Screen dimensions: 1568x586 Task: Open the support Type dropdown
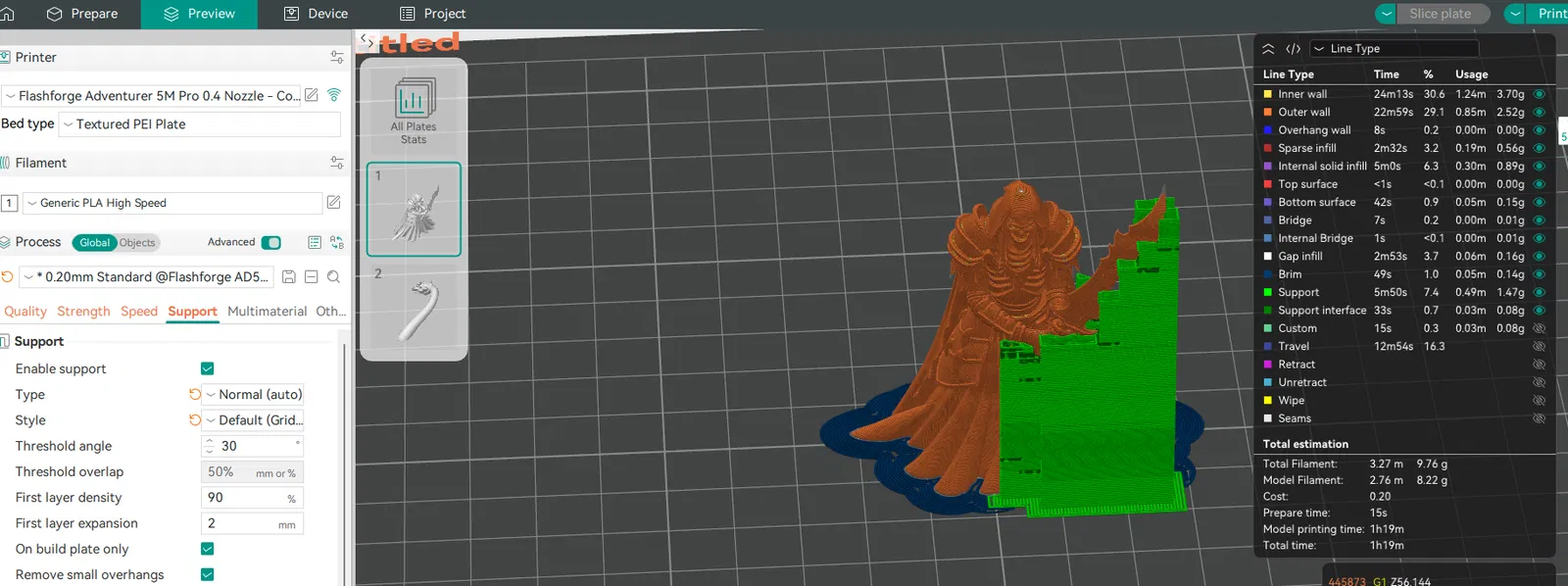click(x=253, y=394)
